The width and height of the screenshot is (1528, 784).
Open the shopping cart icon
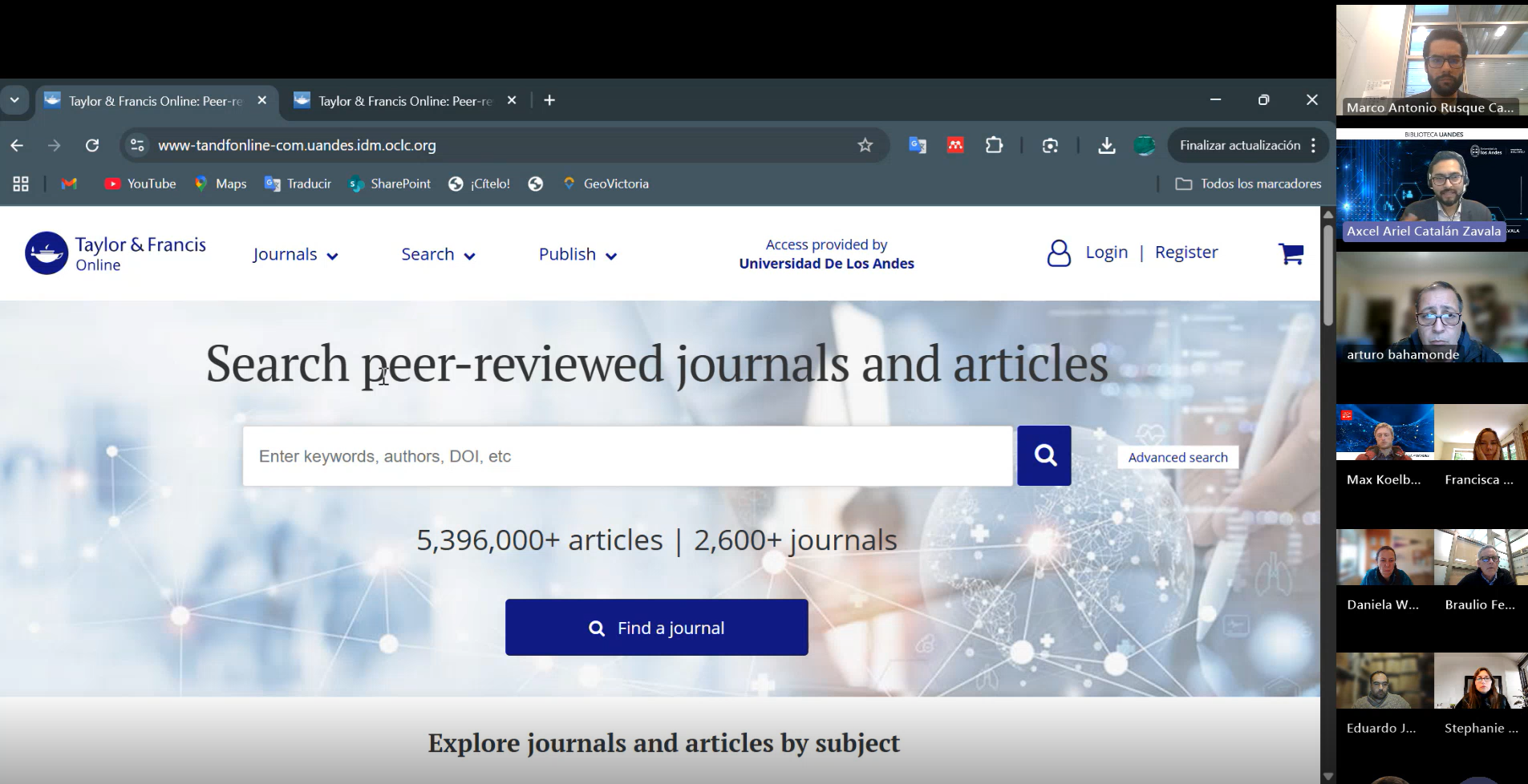pos(1291,253)
